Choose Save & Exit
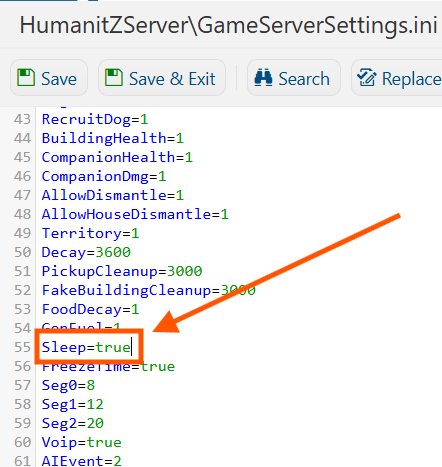Screen dimensions: 442x467 (162, 78)
